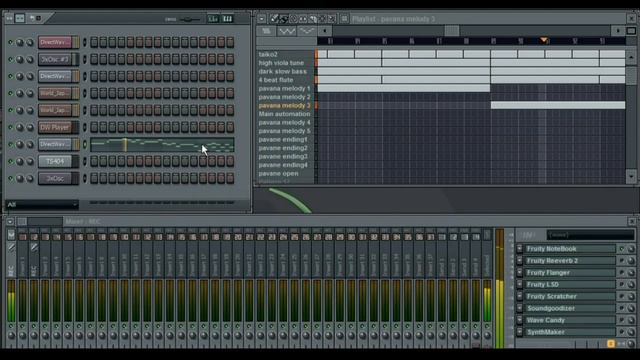This screenshot has width=640, height=360.
Task: Click the zigzag wave icon in Playlist toolbar
Action: coord(287,31)
